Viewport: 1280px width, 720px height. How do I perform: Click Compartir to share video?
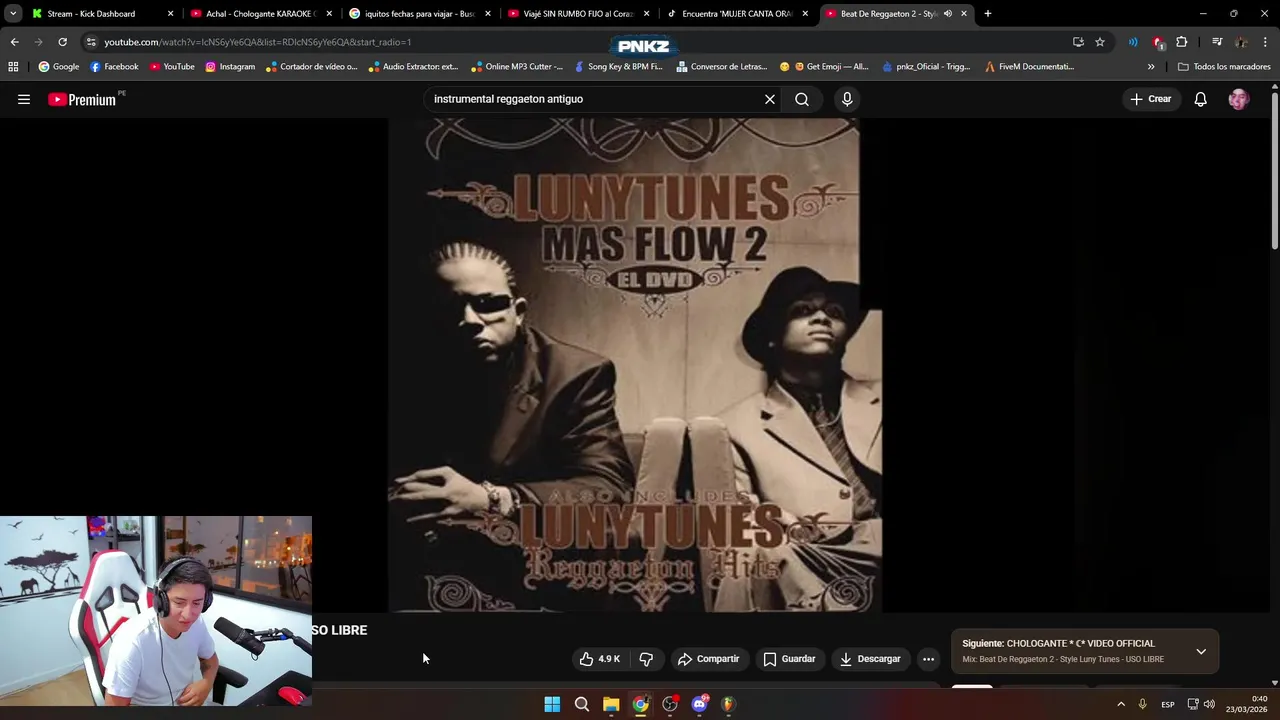click(708, 659)
